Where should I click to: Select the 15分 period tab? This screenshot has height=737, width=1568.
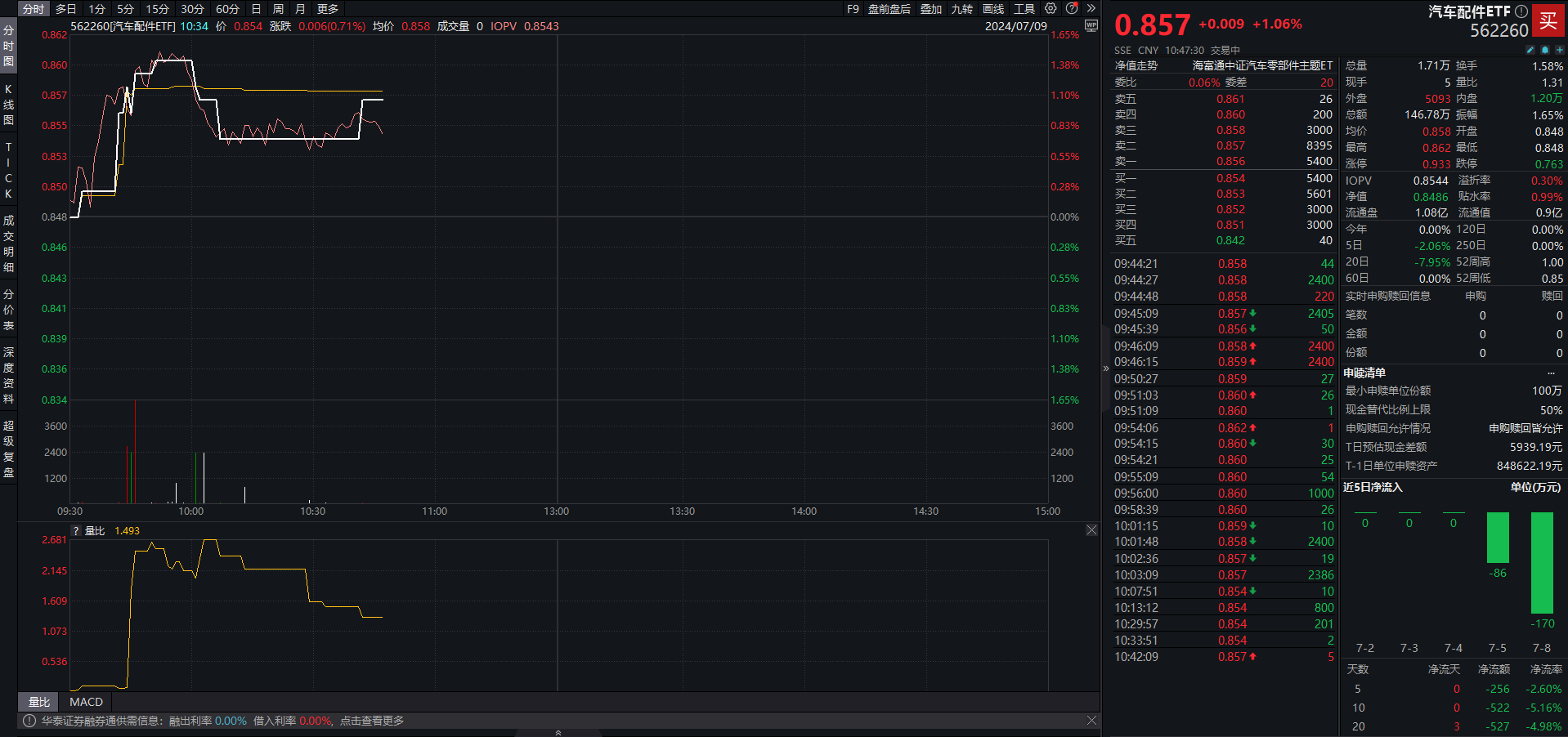coord(157,9)
